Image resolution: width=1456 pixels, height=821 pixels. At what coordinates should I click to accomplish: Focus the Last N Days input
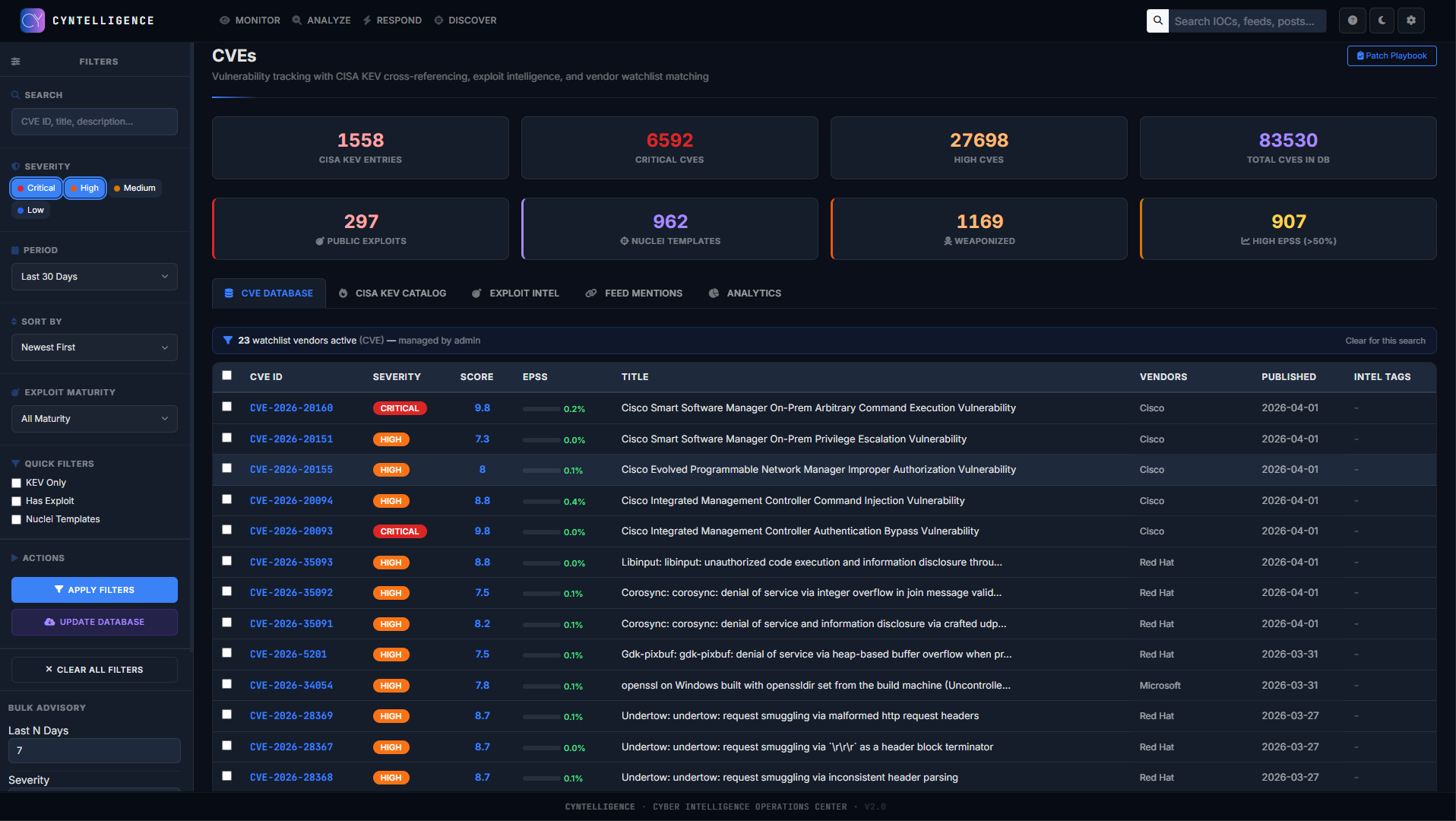[x=94, y=750]
